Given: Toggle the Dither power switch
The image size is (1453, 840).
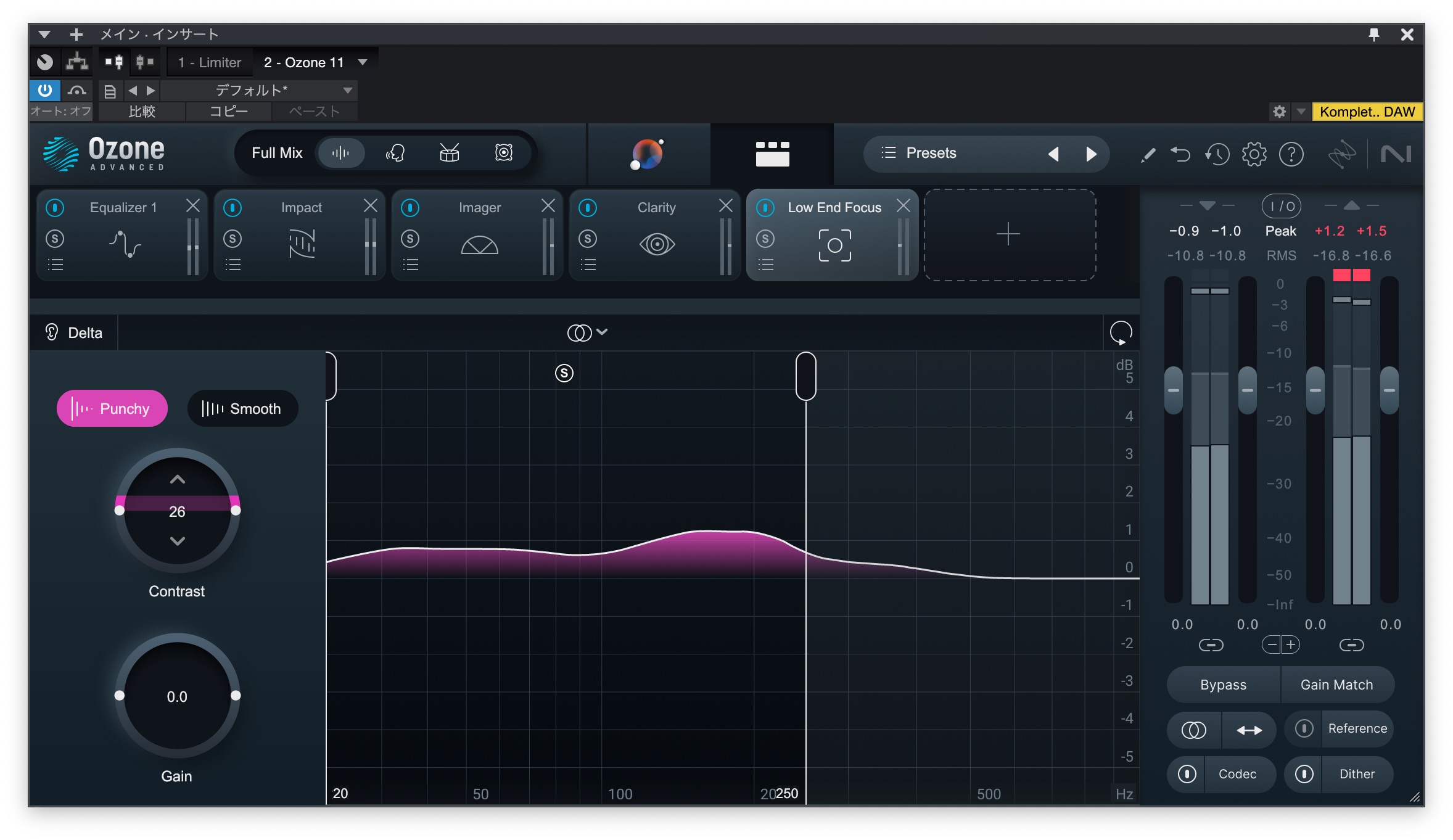Looking at the screenshot, I should (1304, 774).
